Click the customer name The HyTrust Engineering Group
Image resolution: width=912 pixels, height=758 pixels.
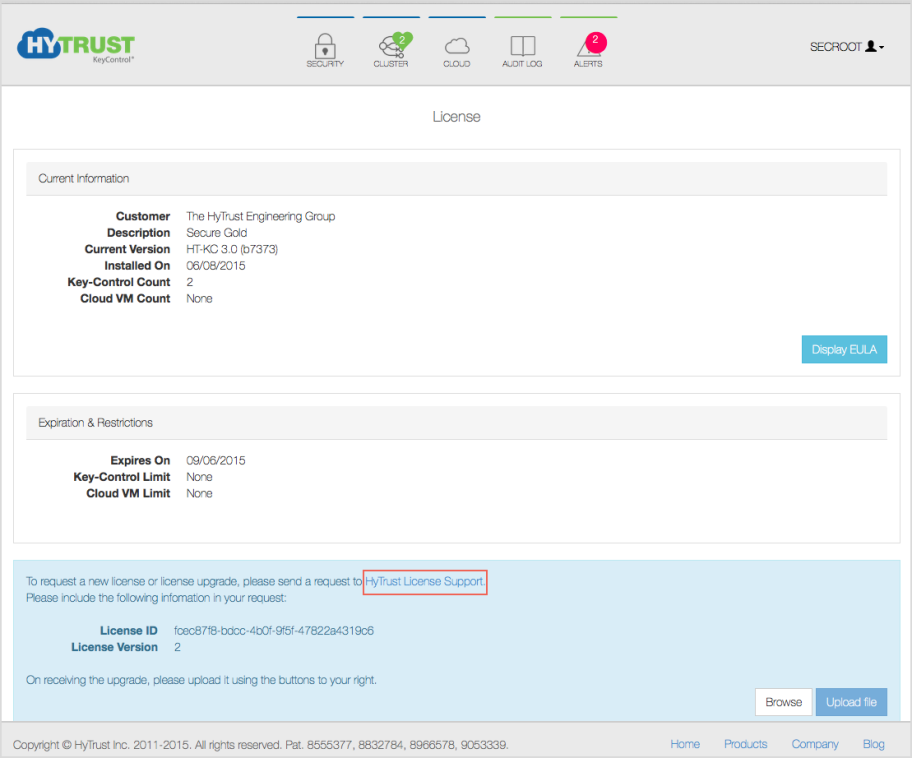coord(261,216)
